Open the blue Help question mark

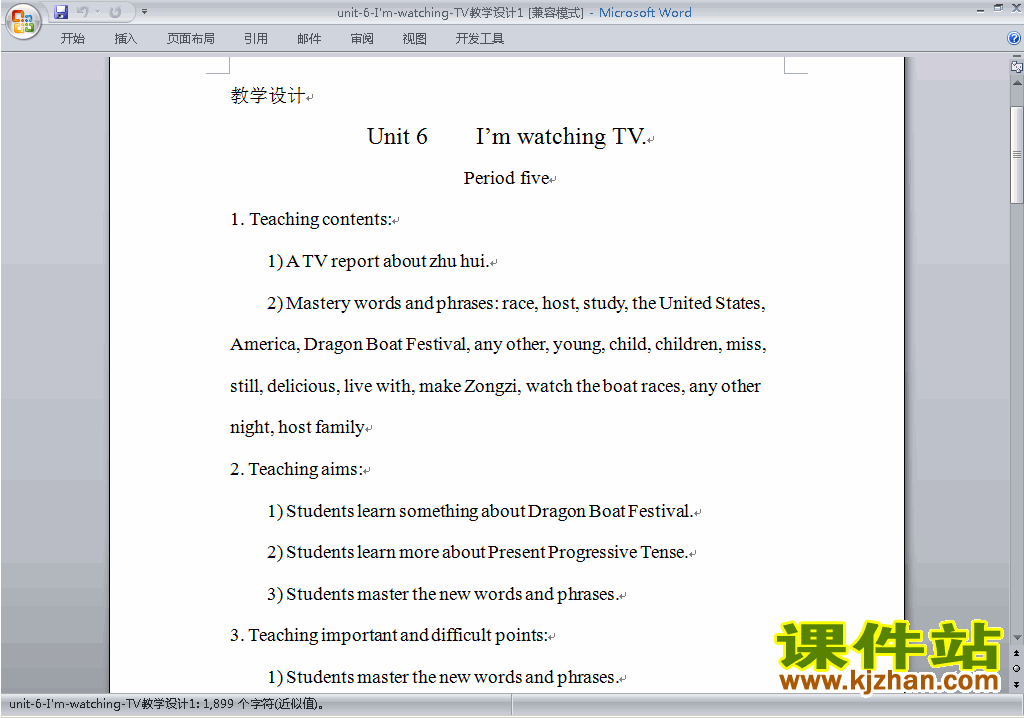pos(1014,39)
